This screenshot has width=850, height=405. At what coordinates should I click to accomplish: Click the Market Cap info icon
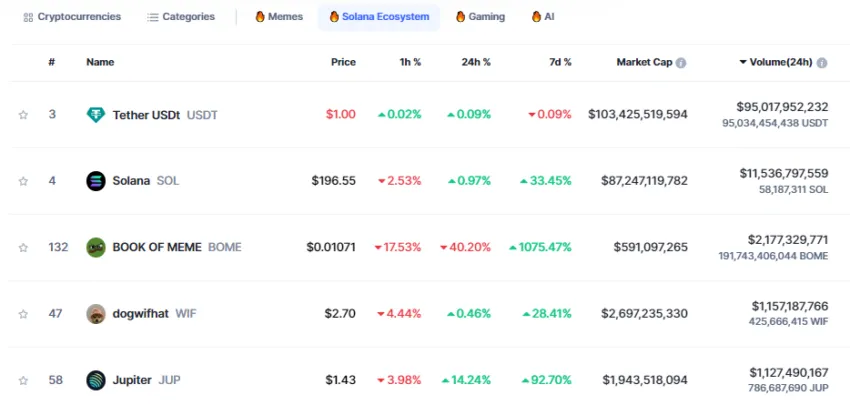681,62
